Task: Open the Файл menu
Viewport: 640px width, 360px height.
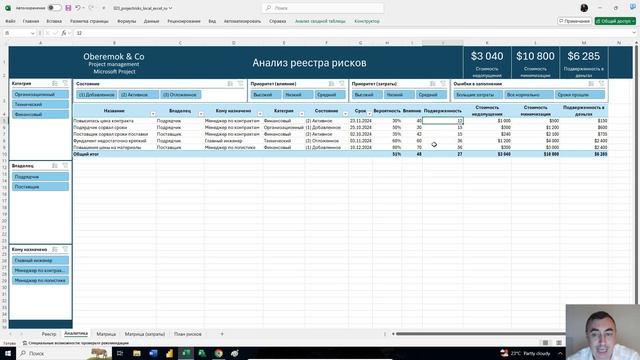Action: click(10, 21)
